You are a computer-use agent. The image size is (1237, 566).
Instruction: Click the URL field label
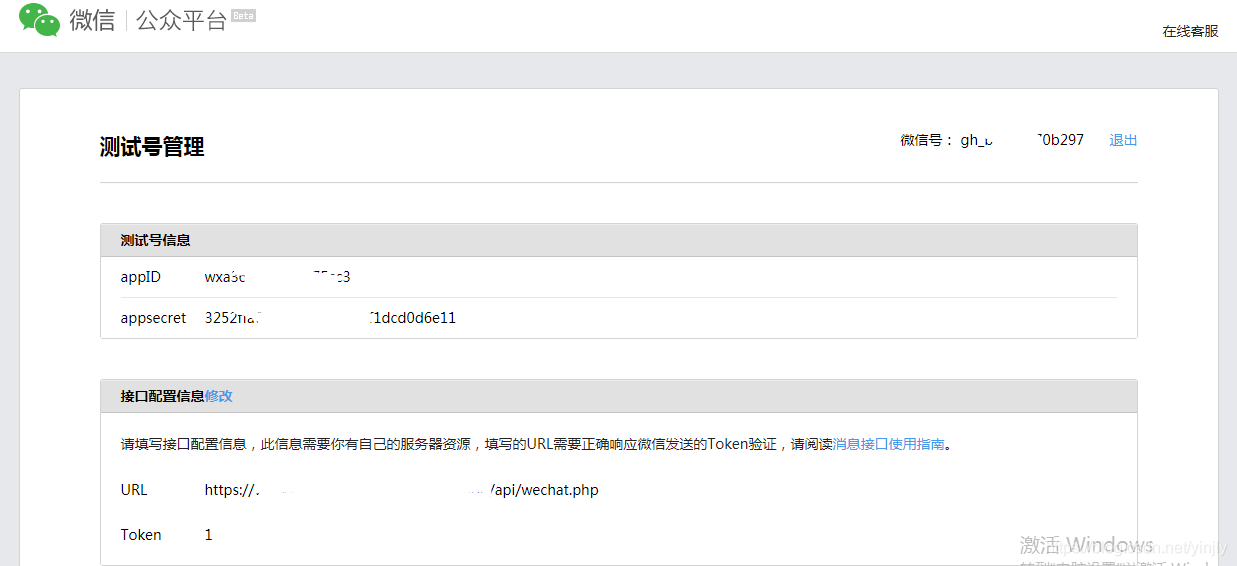(x=134, y=490)
